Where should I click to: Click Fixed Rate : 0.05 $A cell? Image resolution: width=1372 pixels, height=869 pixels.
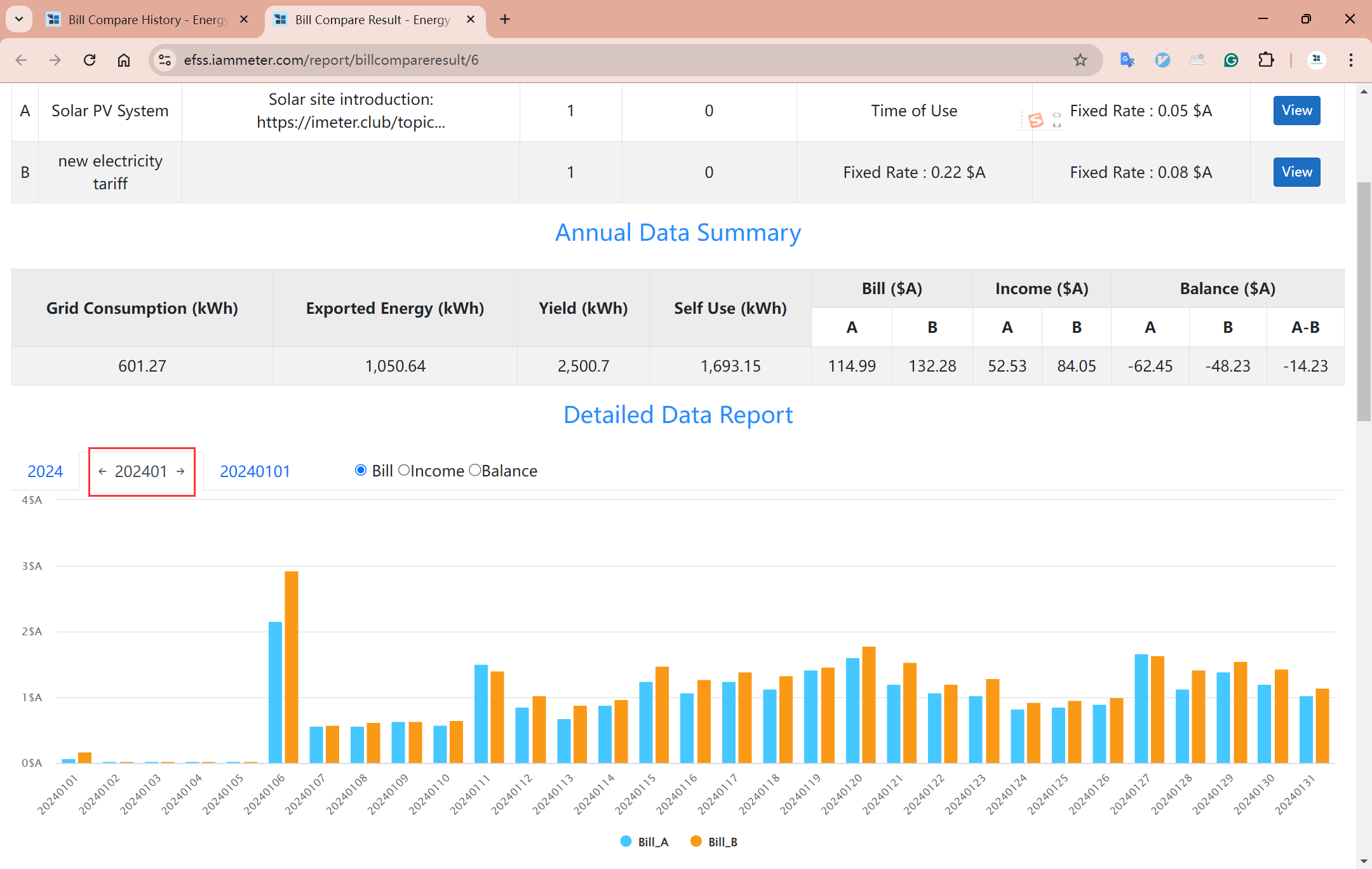[1141, 111]
